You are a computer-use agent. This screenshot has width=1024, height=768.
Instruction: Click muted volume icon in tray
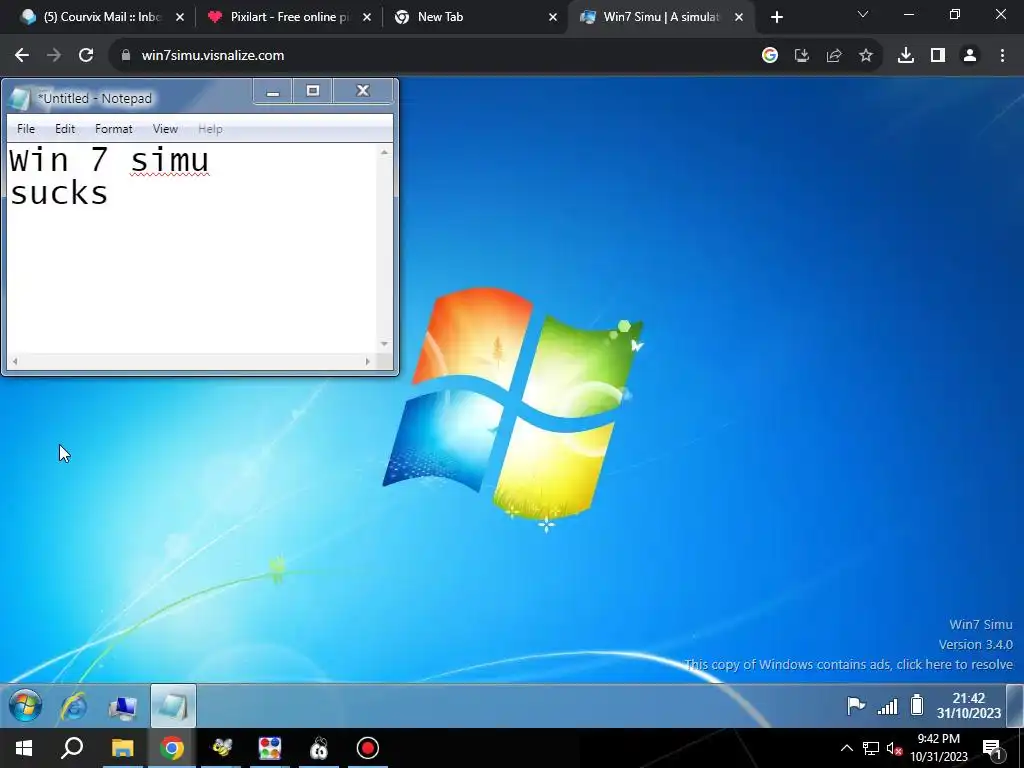point(894,748)
